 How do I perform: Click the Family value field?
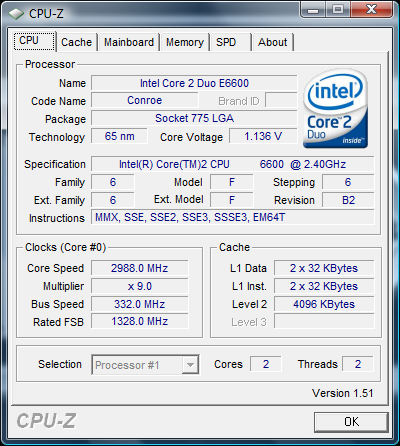(x=113, y=182)
